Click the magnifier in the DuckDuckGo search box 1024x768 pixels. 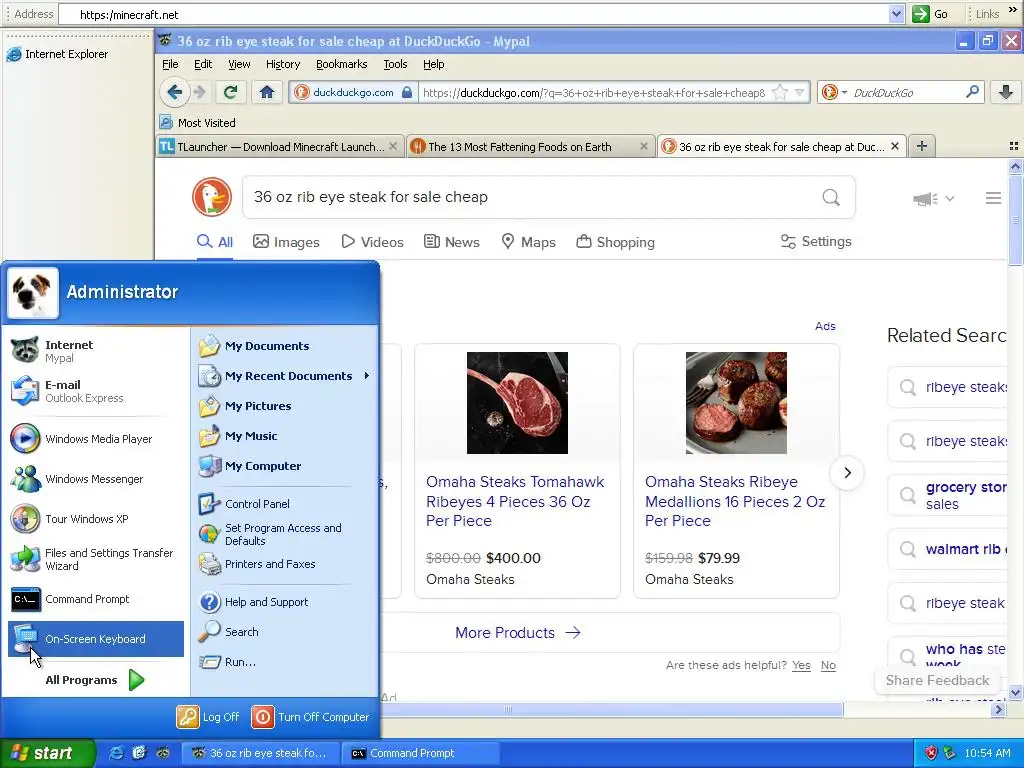click(x=972, y=92)
